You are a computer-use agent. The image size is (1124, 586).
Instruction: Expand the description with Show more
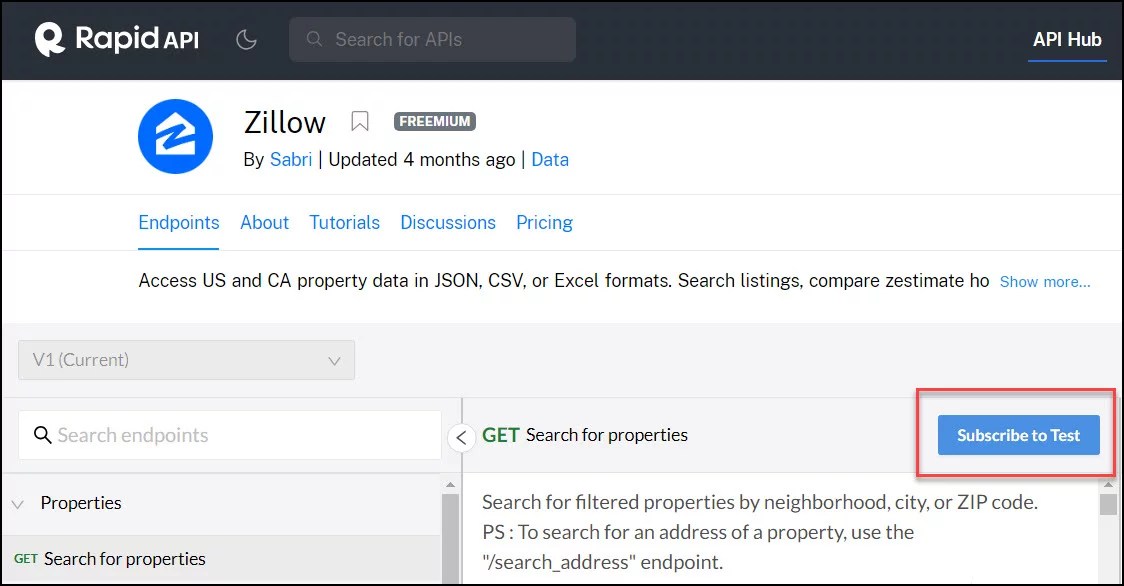pos(1044,282)
